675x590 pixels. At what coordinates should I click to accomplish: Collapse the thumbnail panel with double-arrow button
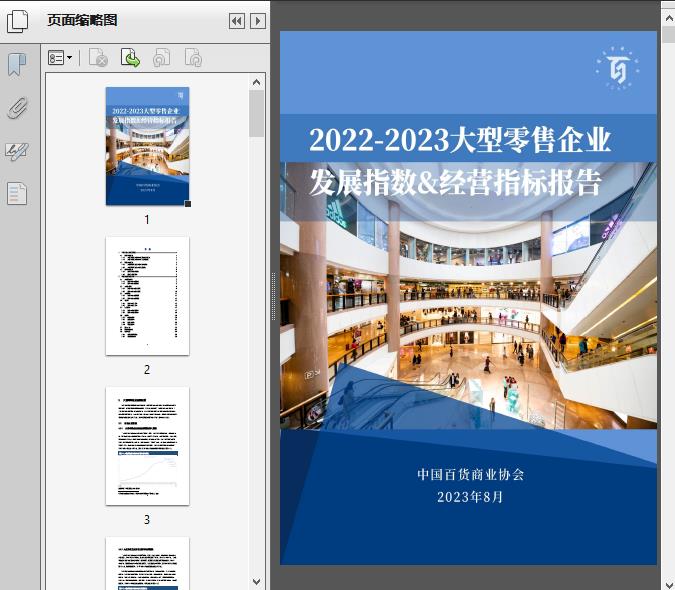click(x=237, y=21)
